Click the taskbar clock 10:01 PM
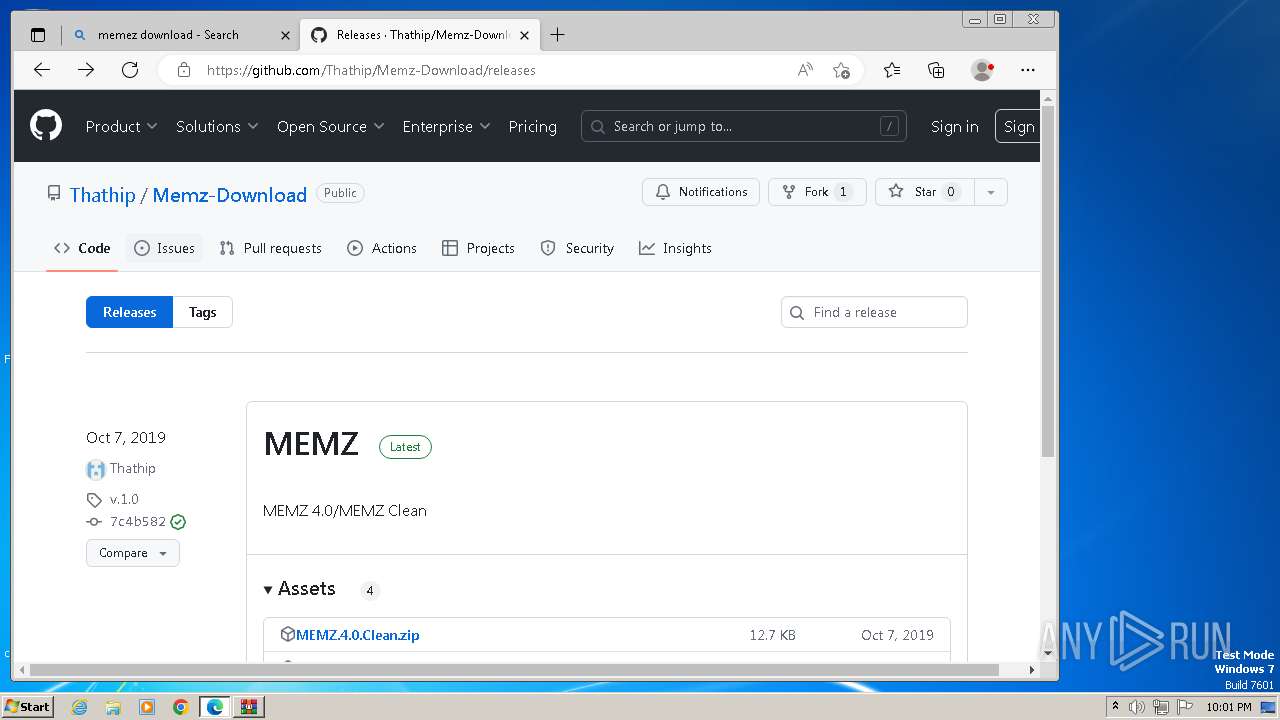 click(1228, 707)
